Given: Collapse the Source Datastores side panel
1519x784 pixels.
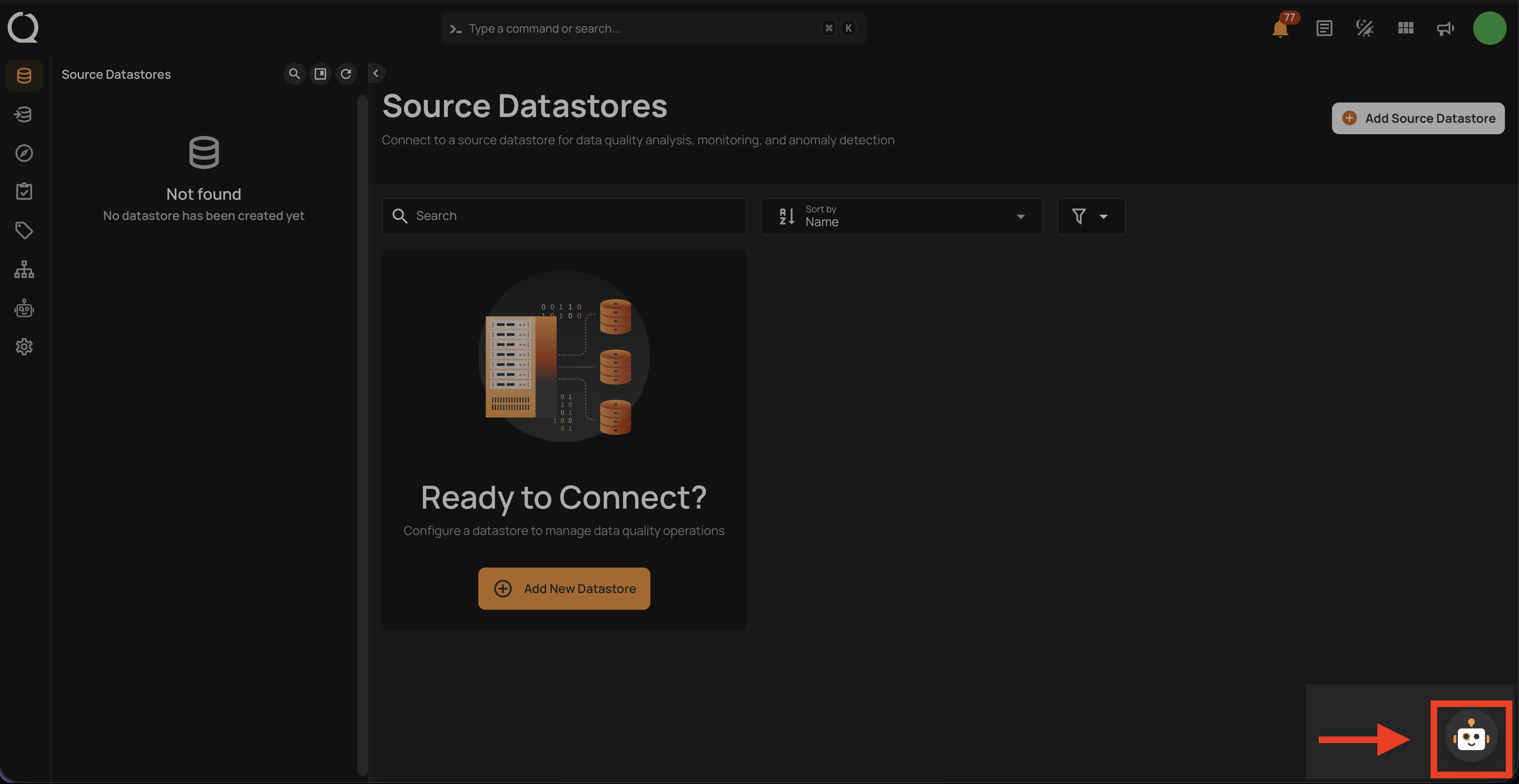Looking at the screenshot, I should point(376,73).
